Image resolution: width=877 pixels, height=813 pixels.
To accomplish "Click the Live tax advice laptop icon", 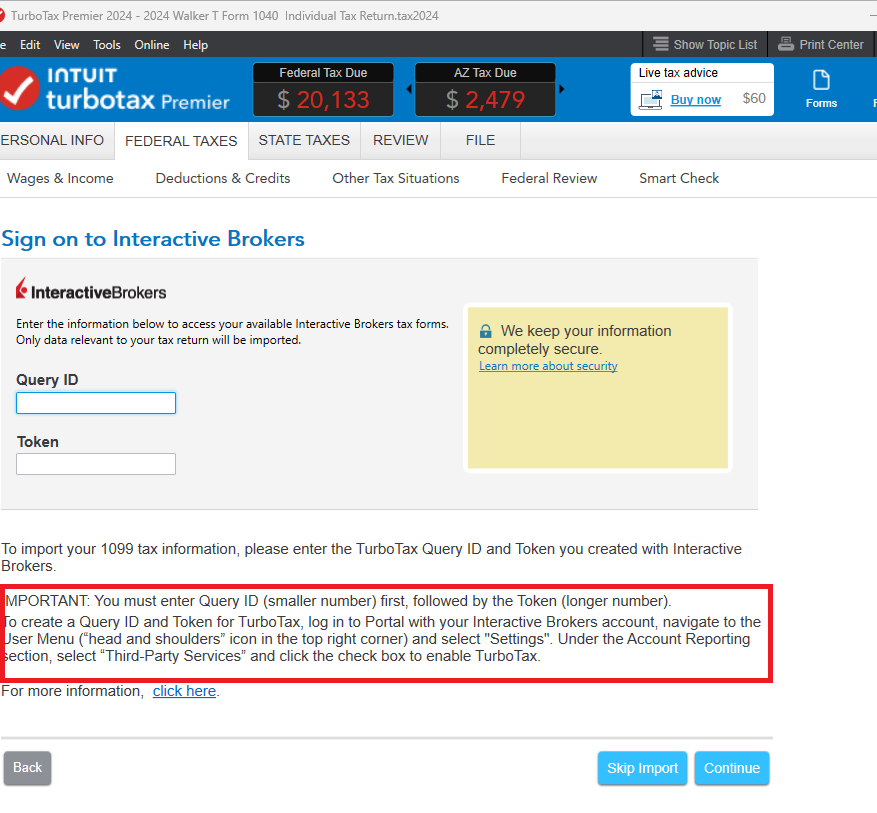I will click(x=650, y=100).
